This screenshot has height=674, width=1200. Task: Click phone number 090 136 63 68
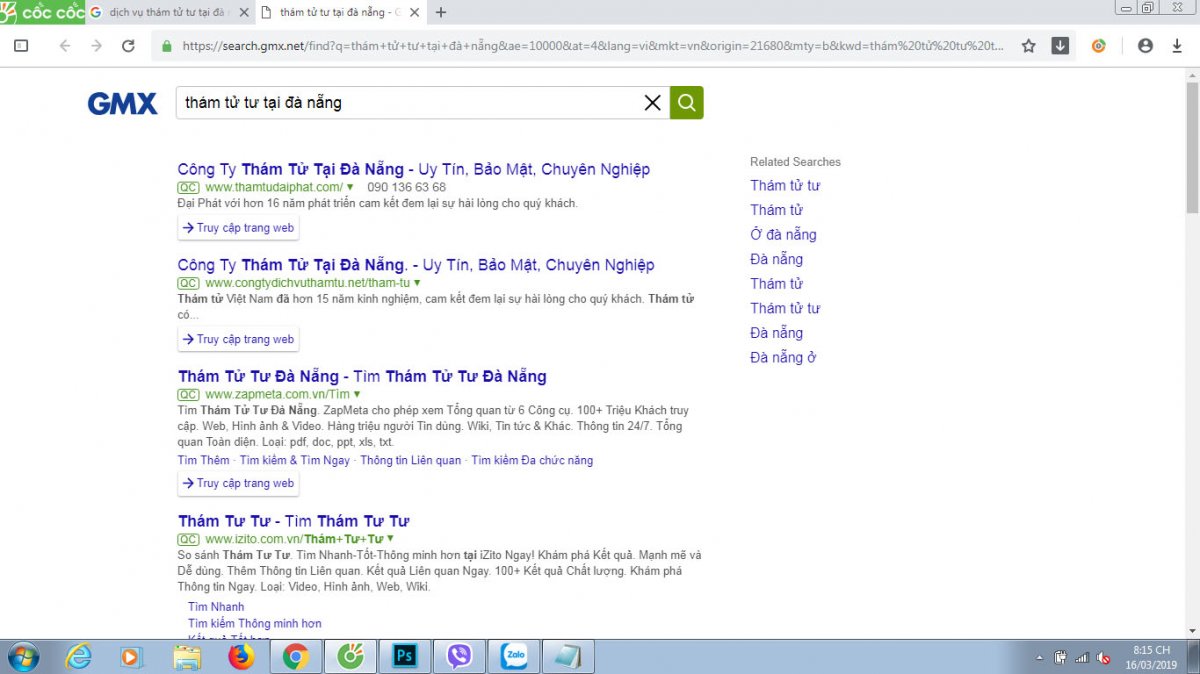[x=406, y=187]
